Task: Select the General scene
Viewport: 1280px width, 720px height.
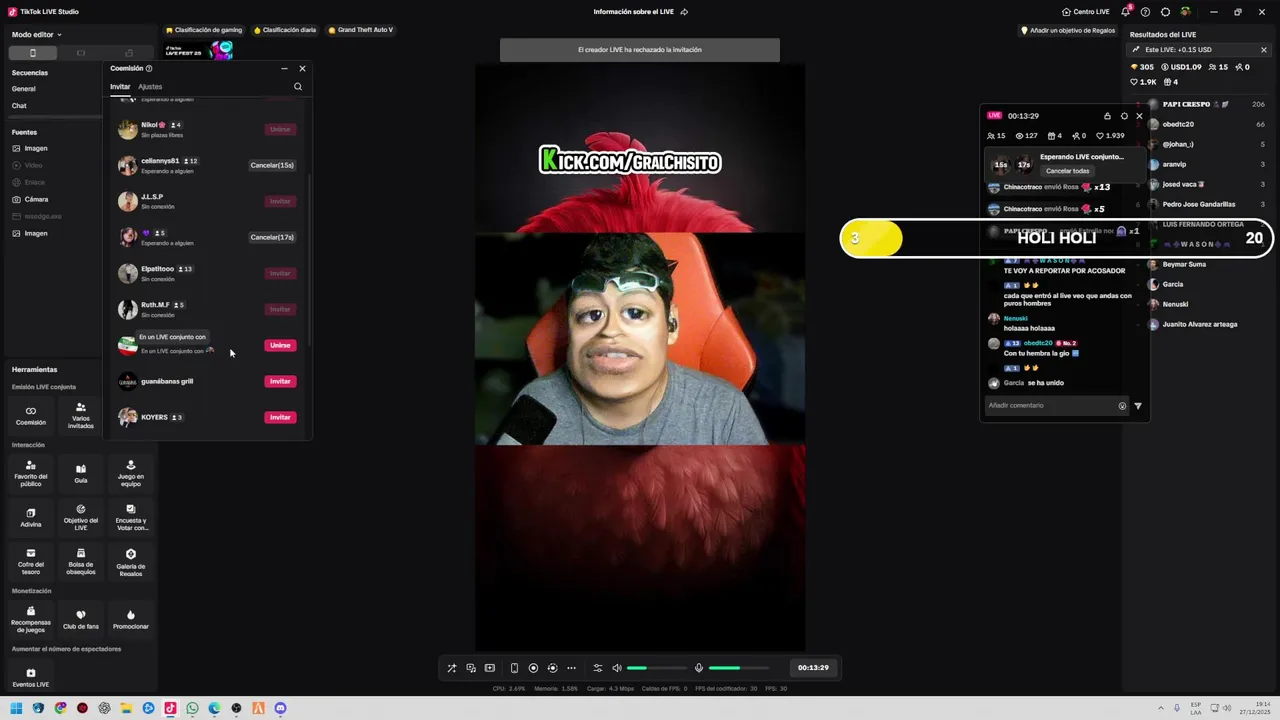Action: (24, 89)
